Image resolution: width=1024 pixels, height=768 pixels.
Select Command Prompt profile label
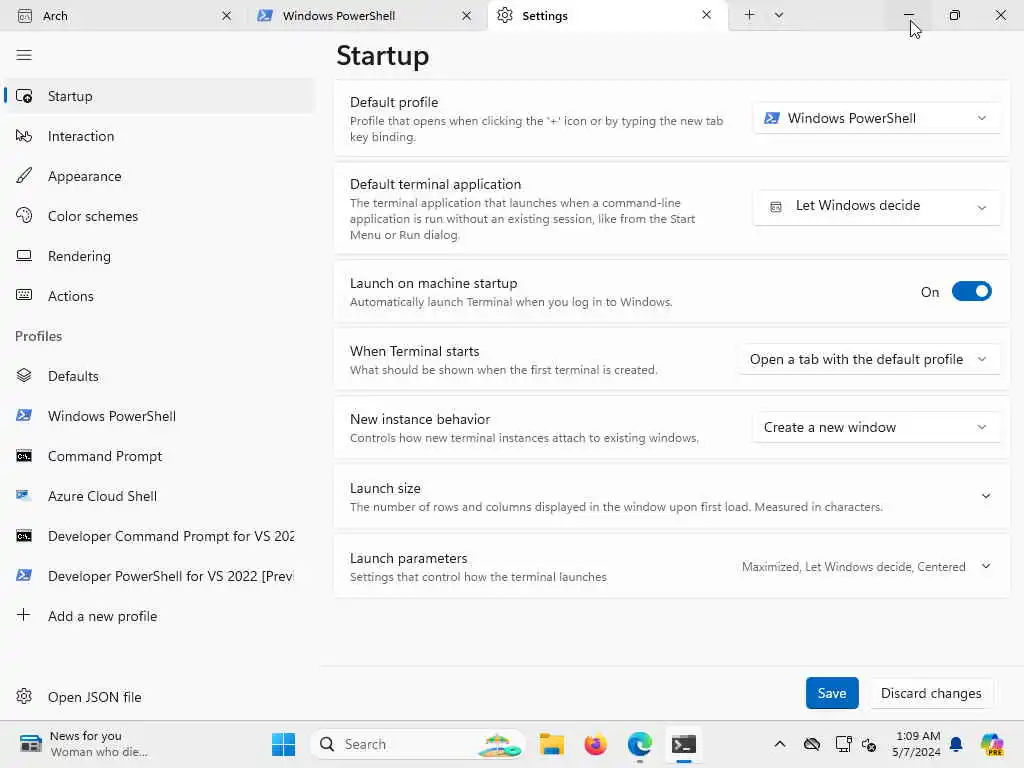pyautogui.click(x=104, y=456)
